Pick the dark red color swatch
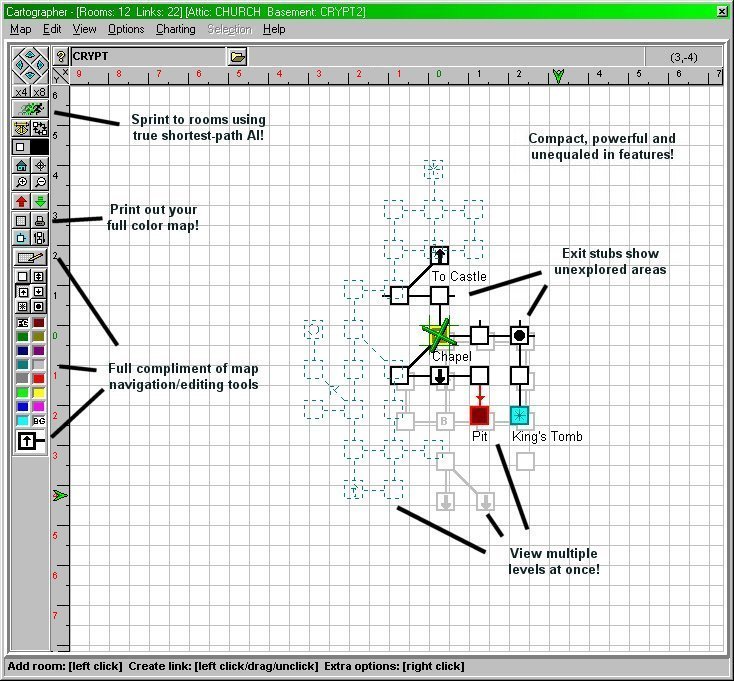Viewport: 734px width, 681px height. [39, 323]
